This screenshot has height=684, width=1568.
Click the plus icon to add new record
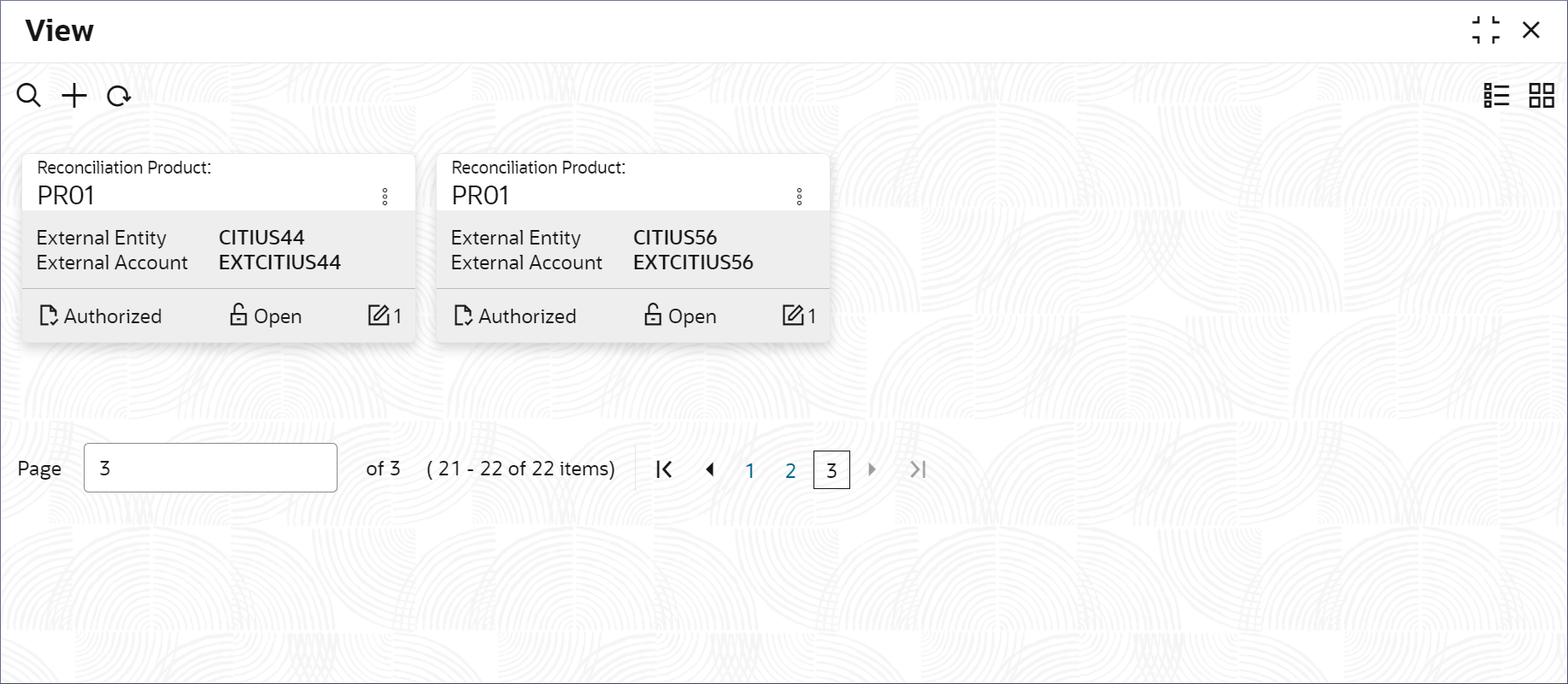pyautogui.click(x=74, y=96)
